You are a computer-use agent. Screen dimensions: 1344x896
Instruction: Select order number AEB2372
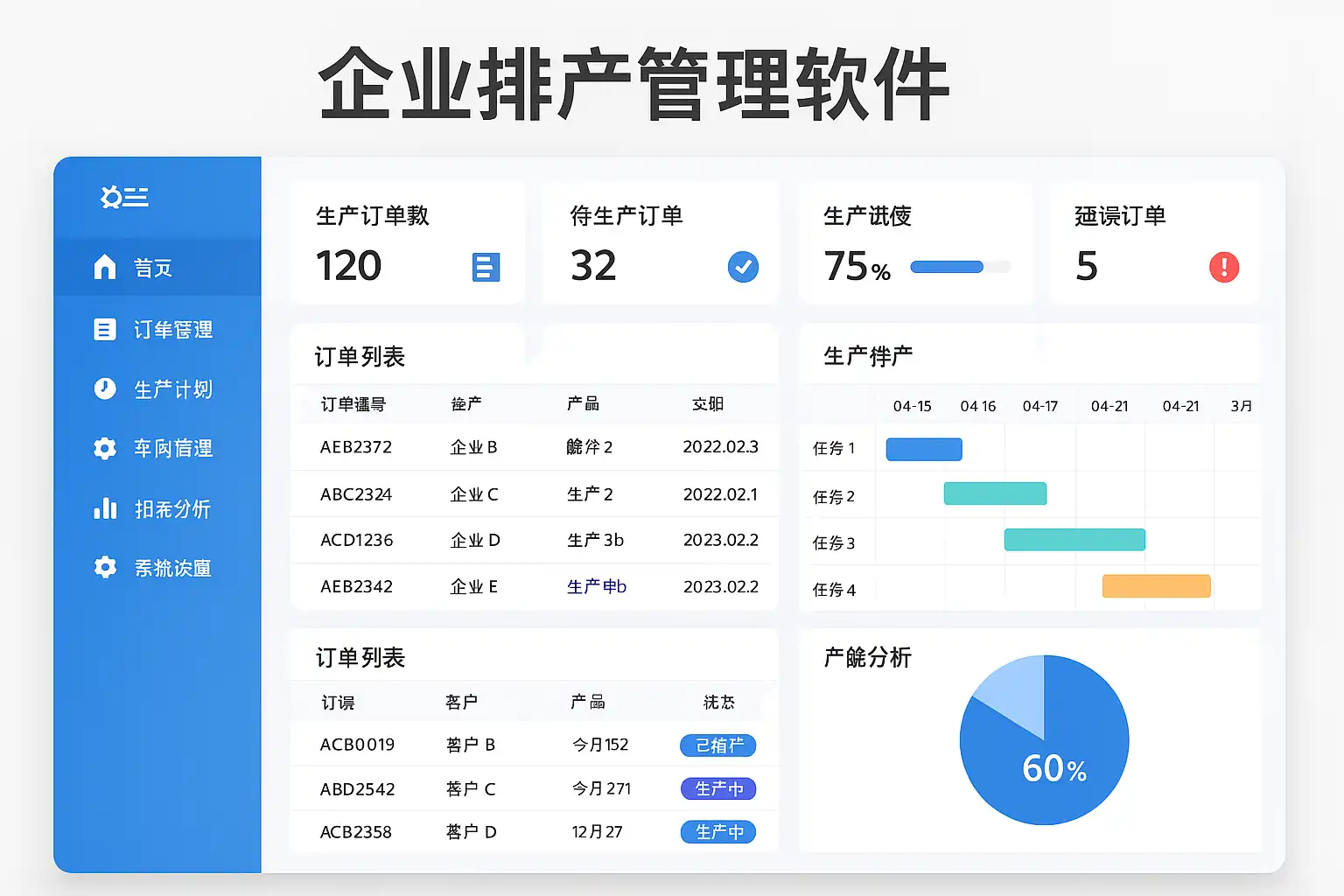click(356, 447)
